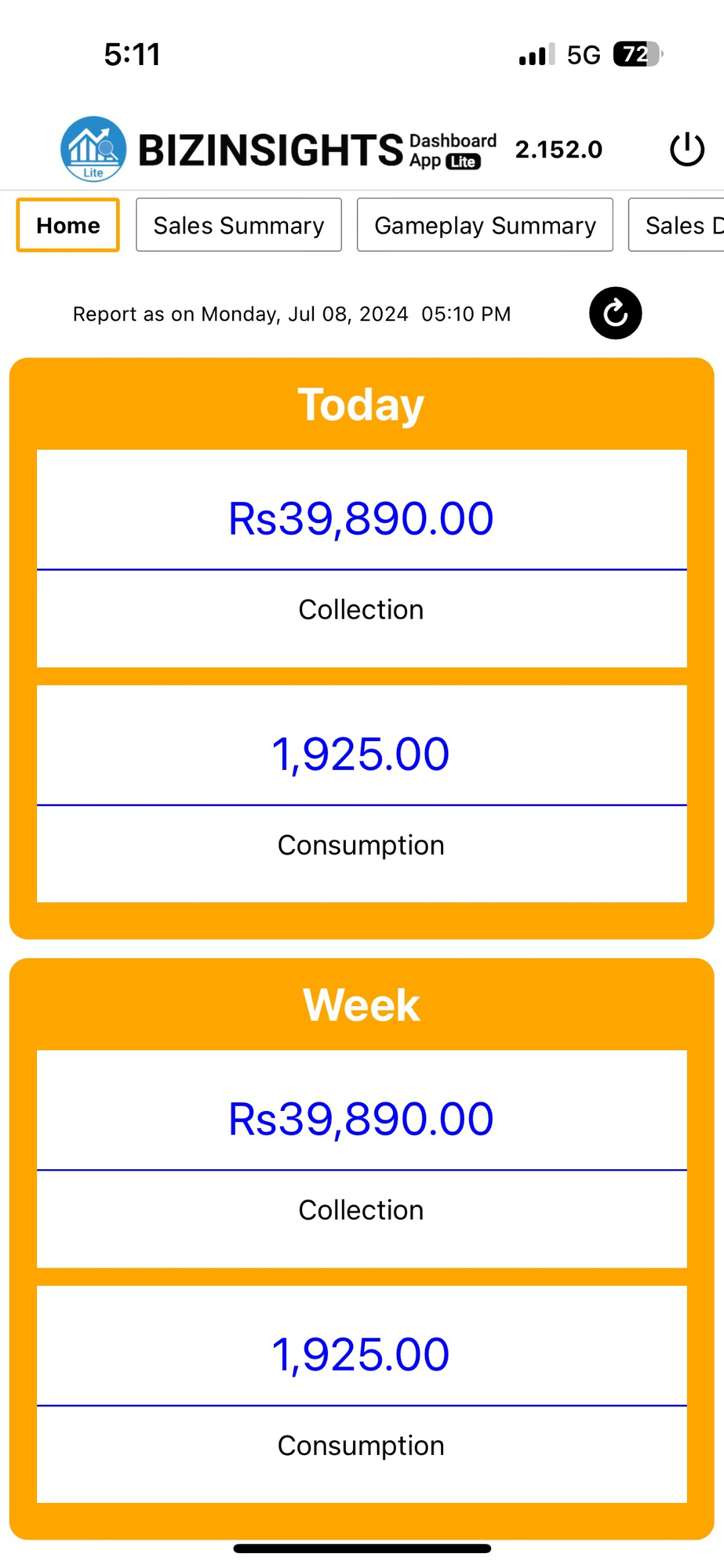Open the Week consumption 1,925.00 card
This screenshot has height=1568, width=724.
click(362, 1394)
